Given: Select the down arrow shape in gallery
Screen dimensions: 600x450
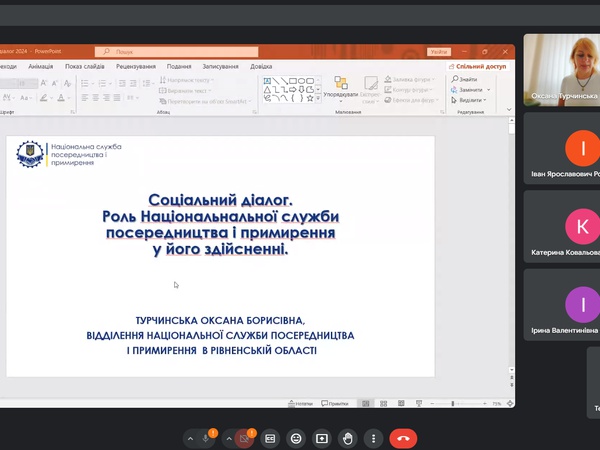Looking at the screenshot, I should pyautogui.click(x=302, y=90).
